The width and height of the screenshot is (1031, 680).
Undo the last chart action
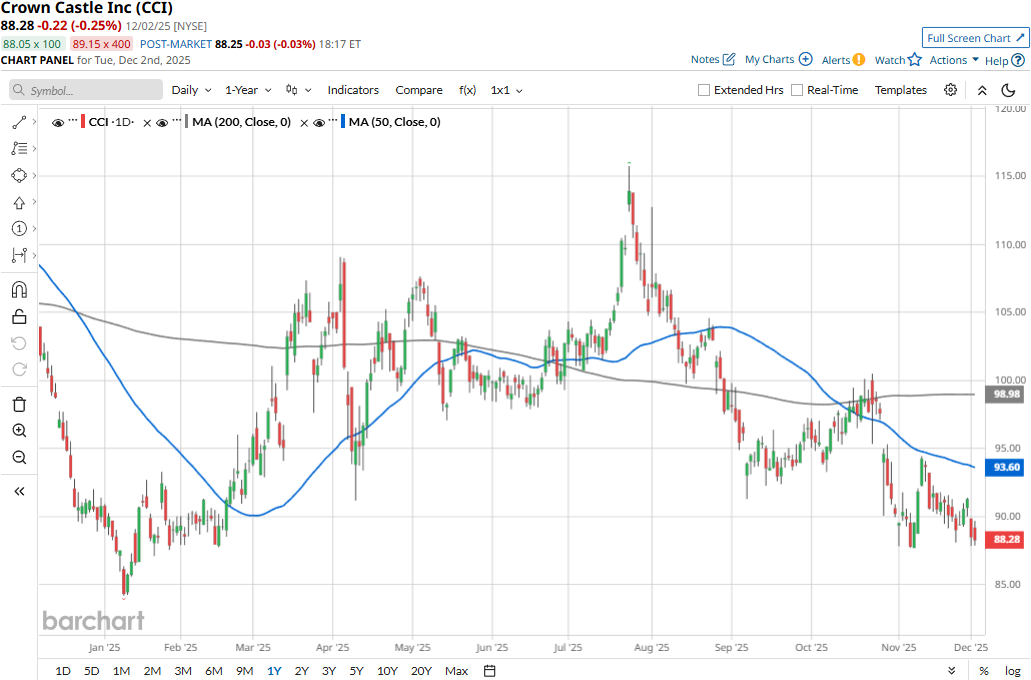click(x=19, y=343)
